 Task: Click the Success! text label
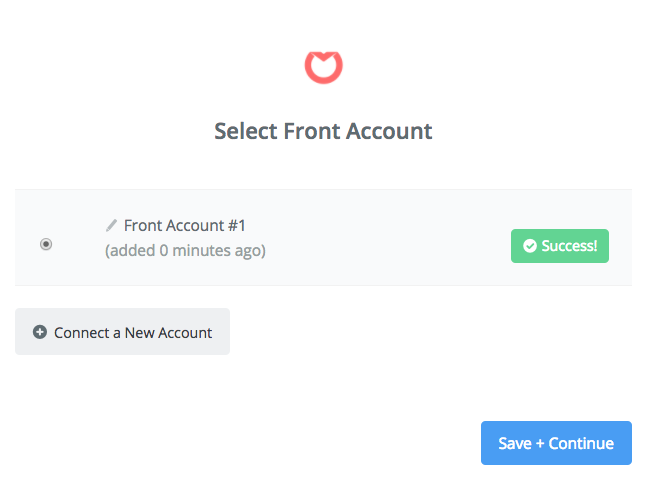tap(569, 246)
